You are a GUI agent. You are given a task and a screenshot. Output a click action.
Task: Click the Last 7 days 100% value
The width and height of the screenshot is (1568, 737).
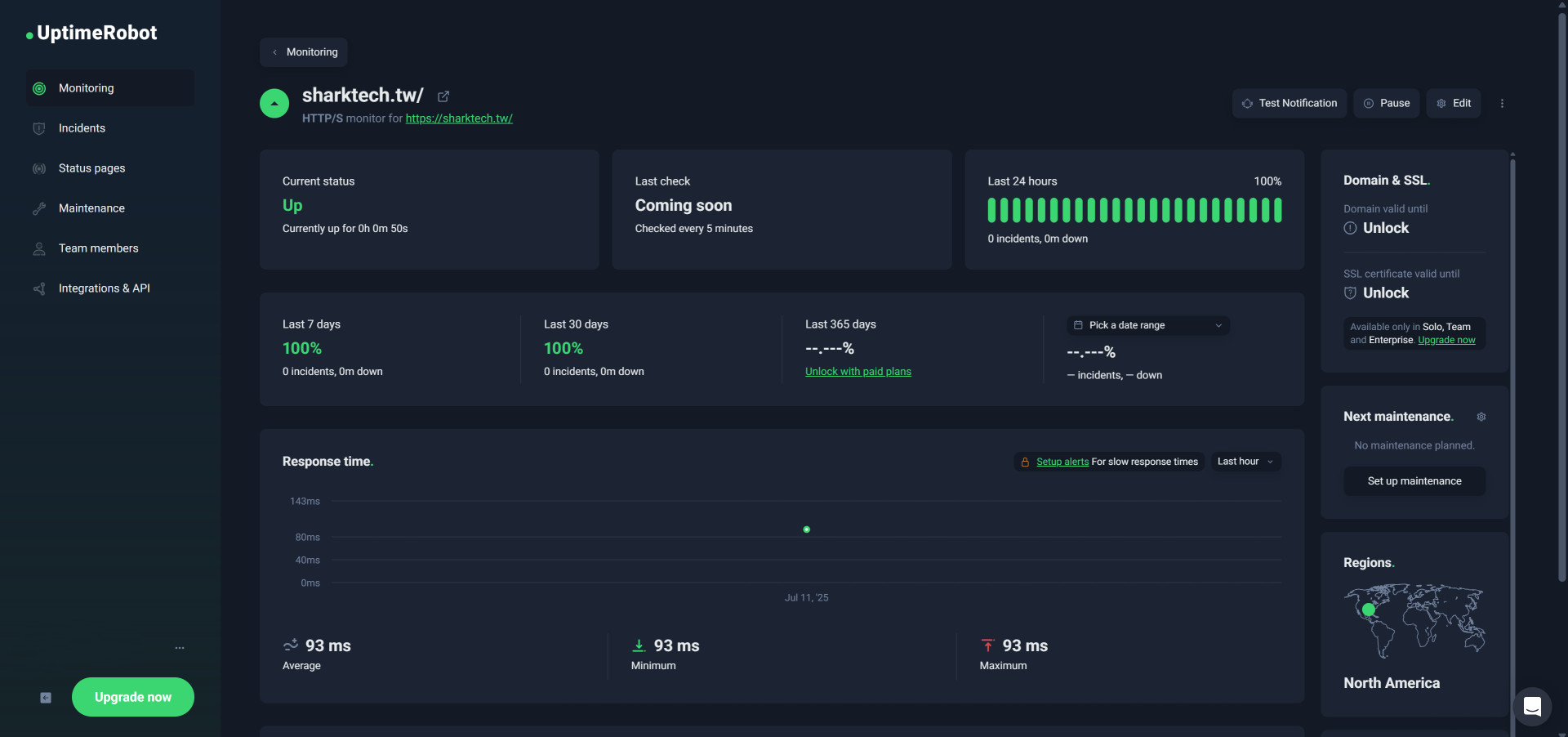(302, 348)
